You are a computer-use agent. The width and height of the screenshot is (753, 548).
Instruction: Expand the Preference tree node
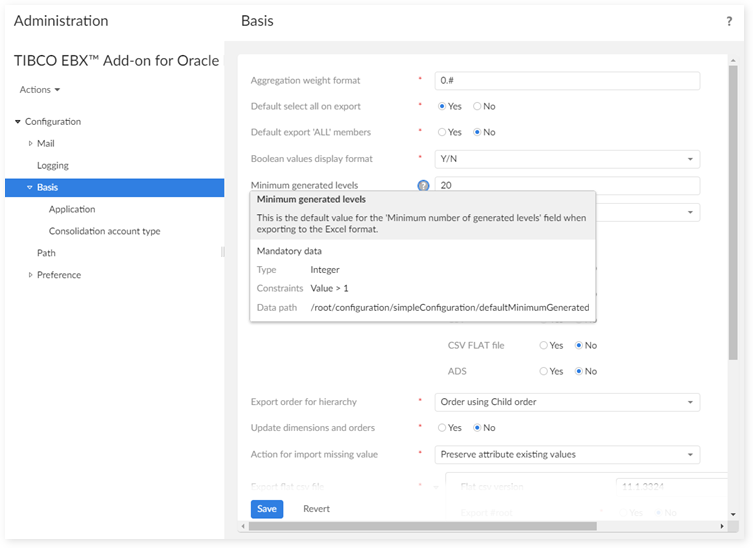[30, 275]
